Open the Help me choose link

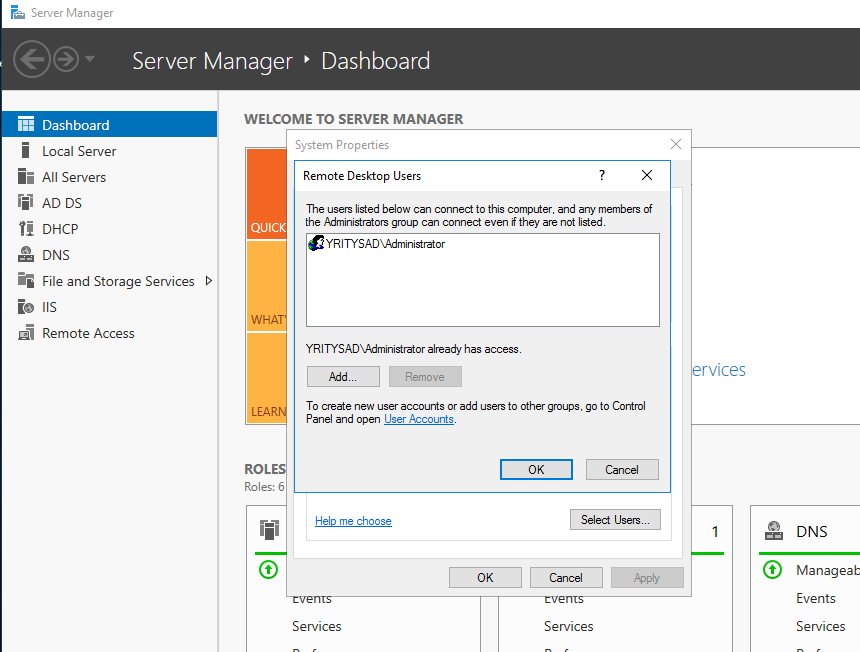[x=353, y=521]
